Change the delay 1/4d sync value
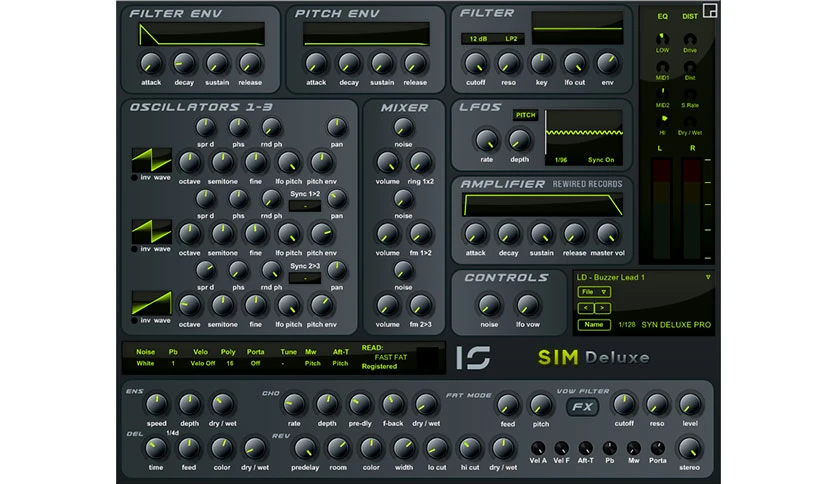The width and height of the screenshot is (836, 484). click(172, 433)
